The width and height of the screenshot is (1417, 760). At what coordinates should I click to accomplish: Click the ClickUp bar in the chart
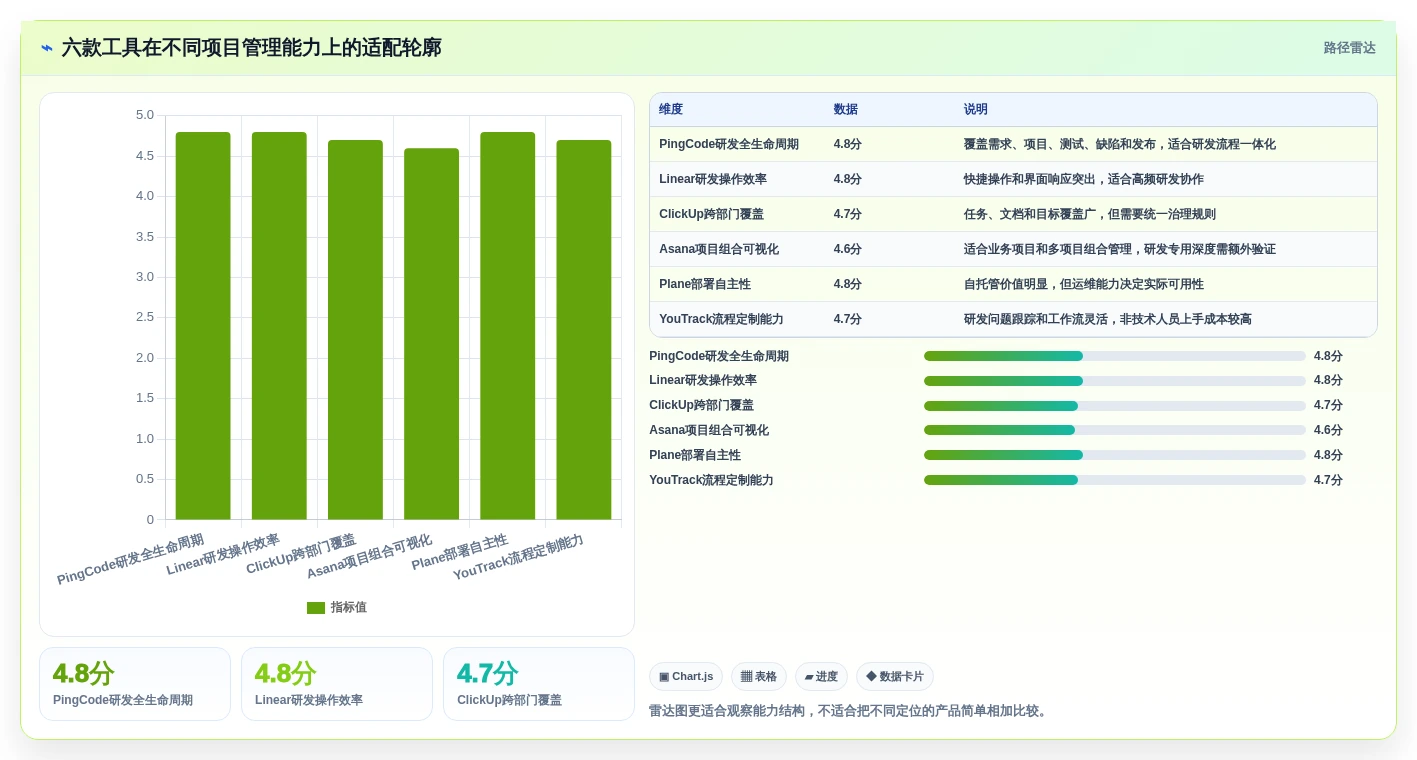tap(355, 330)
